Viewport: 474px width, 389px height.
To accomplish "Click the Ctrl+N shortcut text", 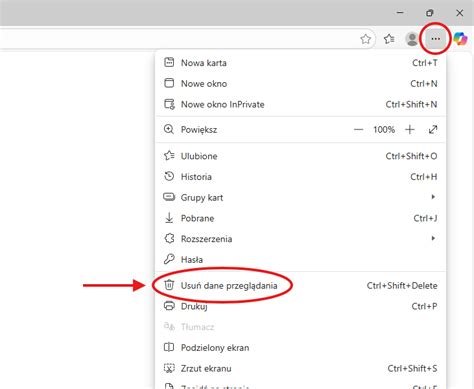I will point(424,83).
